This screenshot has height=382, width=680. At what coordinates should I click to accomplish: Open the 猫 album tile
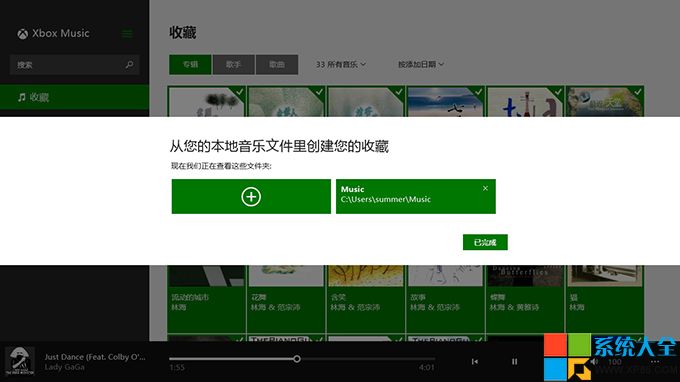[x=605, y=299]
